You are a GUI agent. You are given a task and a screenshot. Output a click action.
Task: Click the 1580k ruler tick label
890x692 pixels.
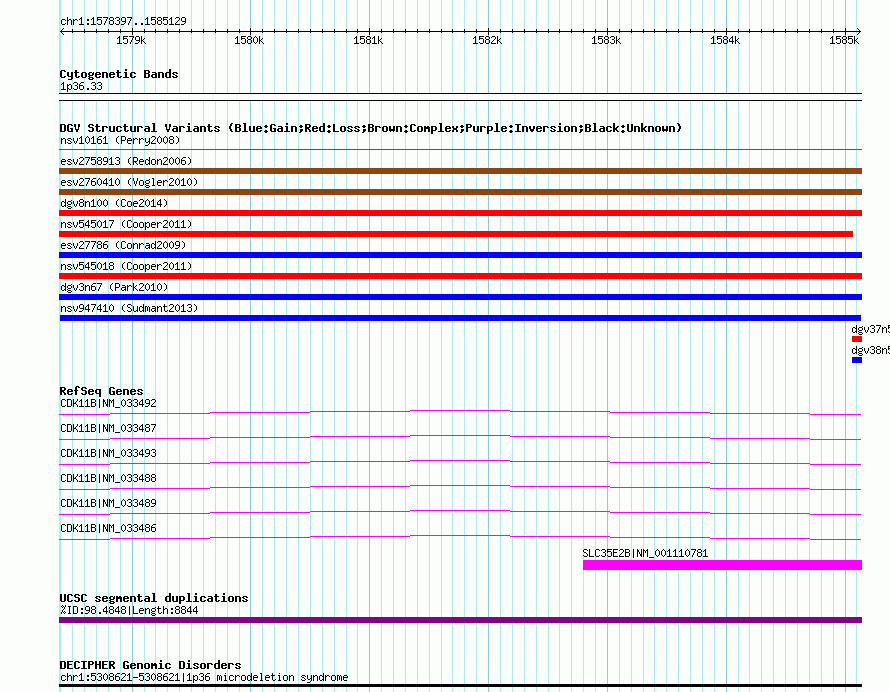pos(249,40)
